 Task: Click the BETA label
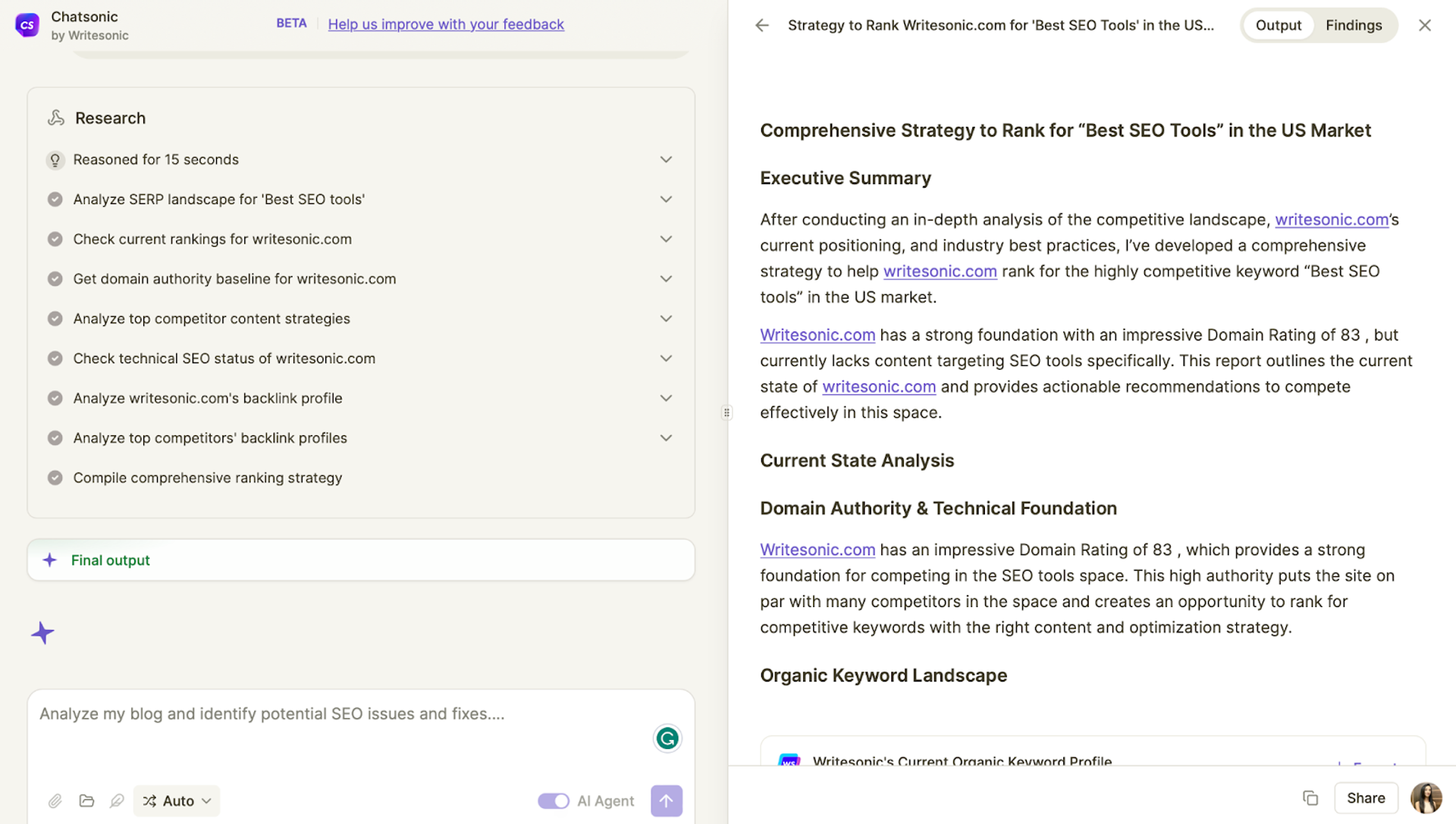tap(291, 23)
